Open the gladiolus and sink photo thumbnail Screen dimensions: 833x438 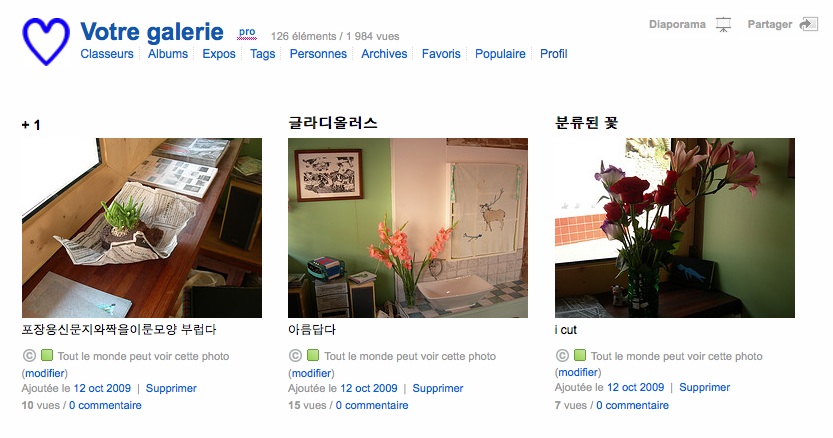pyautogui.click(x=408, y=228)
